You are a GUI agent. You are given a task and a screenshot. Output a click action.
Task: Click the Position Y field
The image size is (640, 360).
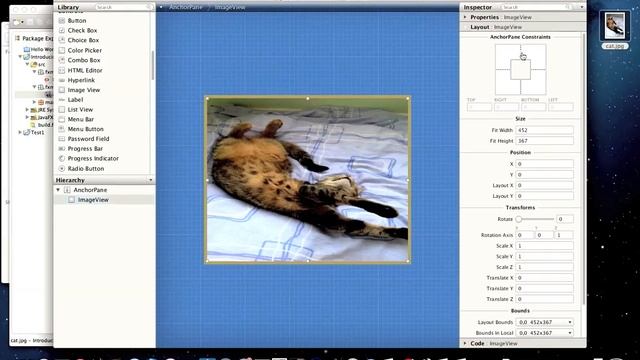tap(544, 174)
